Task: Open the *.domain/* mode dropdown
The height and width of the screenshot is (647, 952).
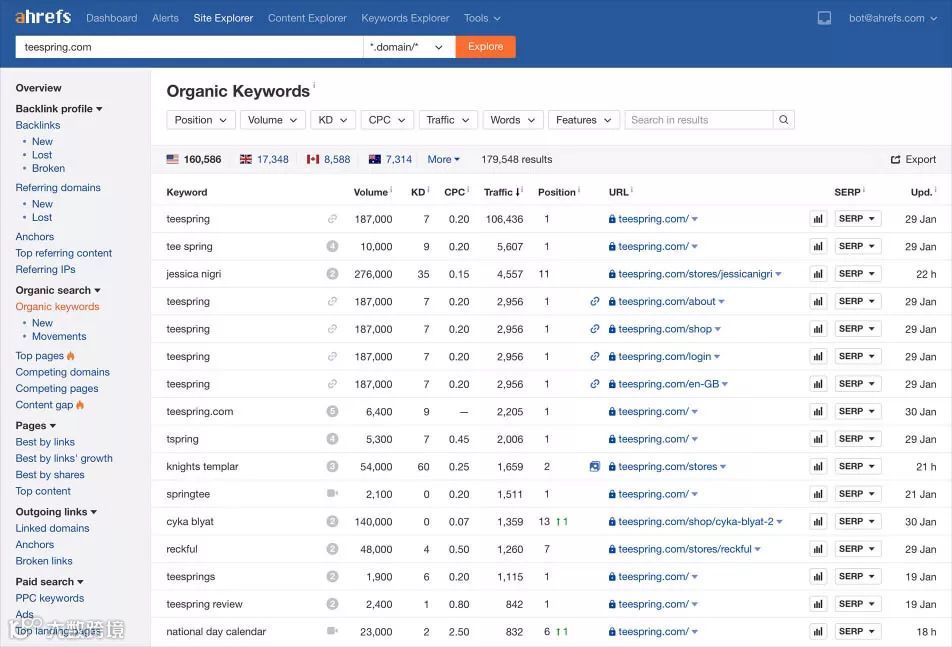Action: click(x=409, y=47)
